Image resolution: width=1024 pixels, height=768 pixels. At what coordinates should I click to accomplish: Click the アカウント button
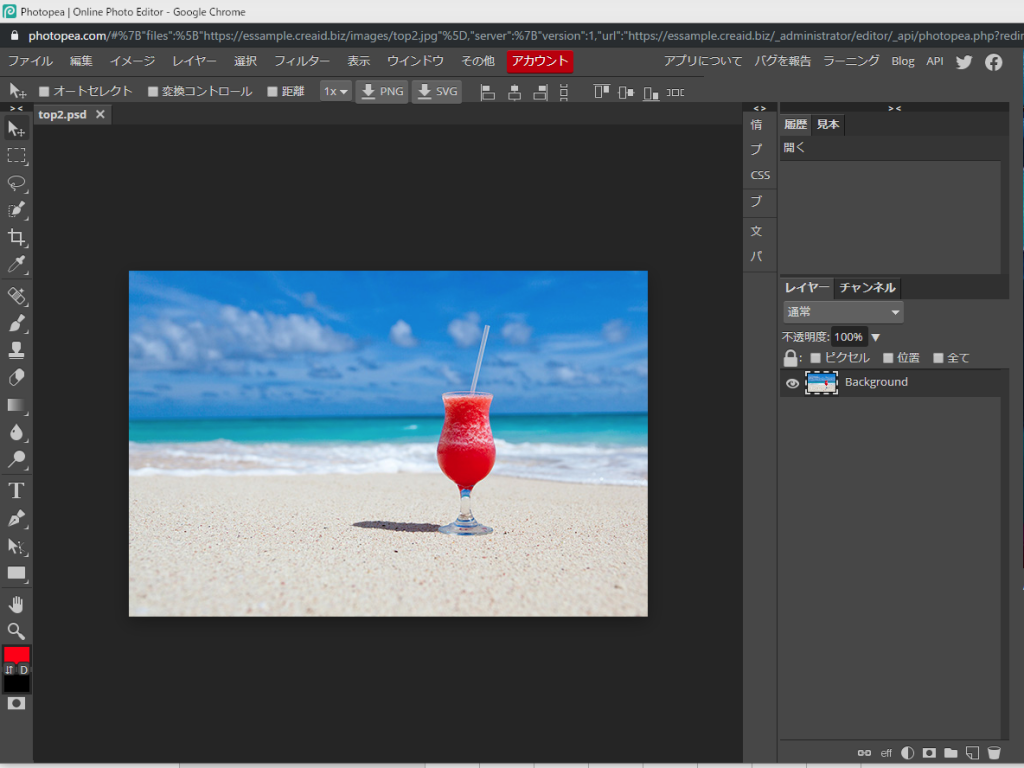pos(539,61)
